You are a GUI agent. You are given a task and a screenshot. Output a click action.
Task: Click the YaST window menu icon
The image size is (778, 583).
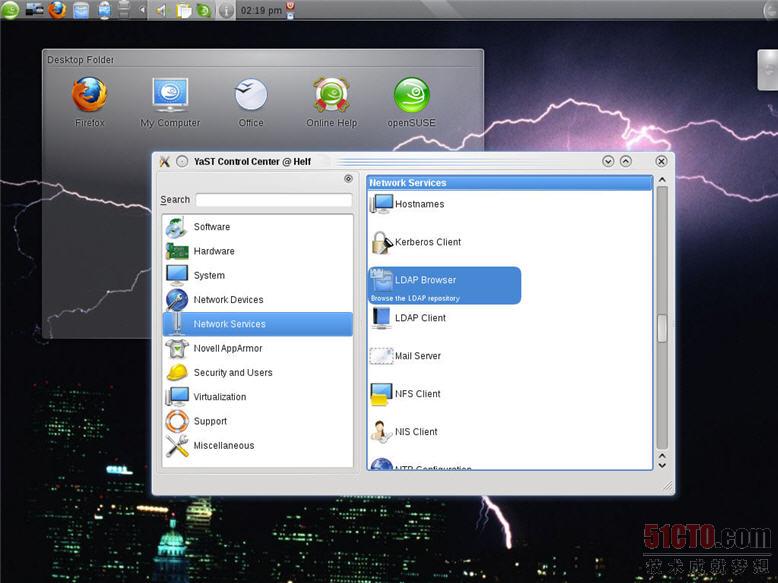pyautogui.click(x=165, y=161)
